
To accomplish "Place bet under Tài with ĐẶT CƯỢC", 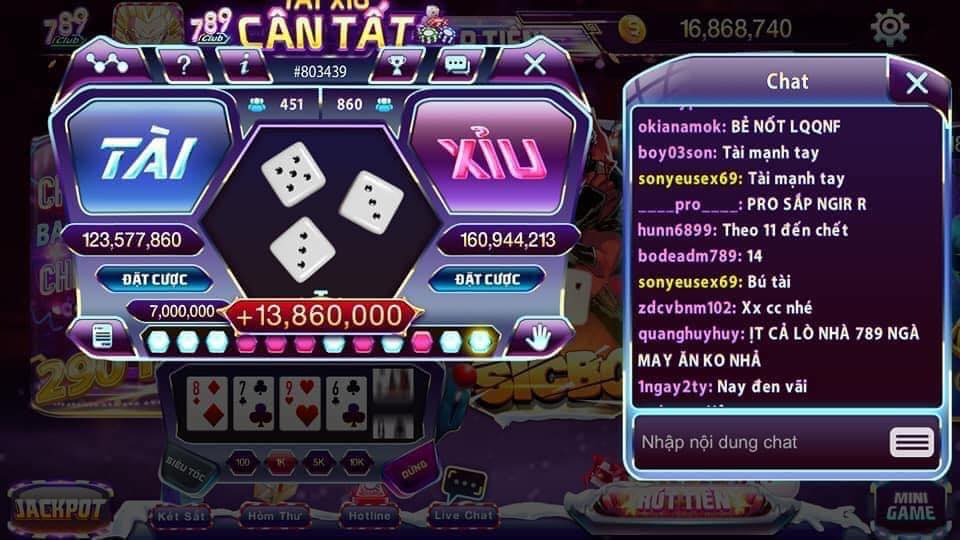I will [154, 280].
